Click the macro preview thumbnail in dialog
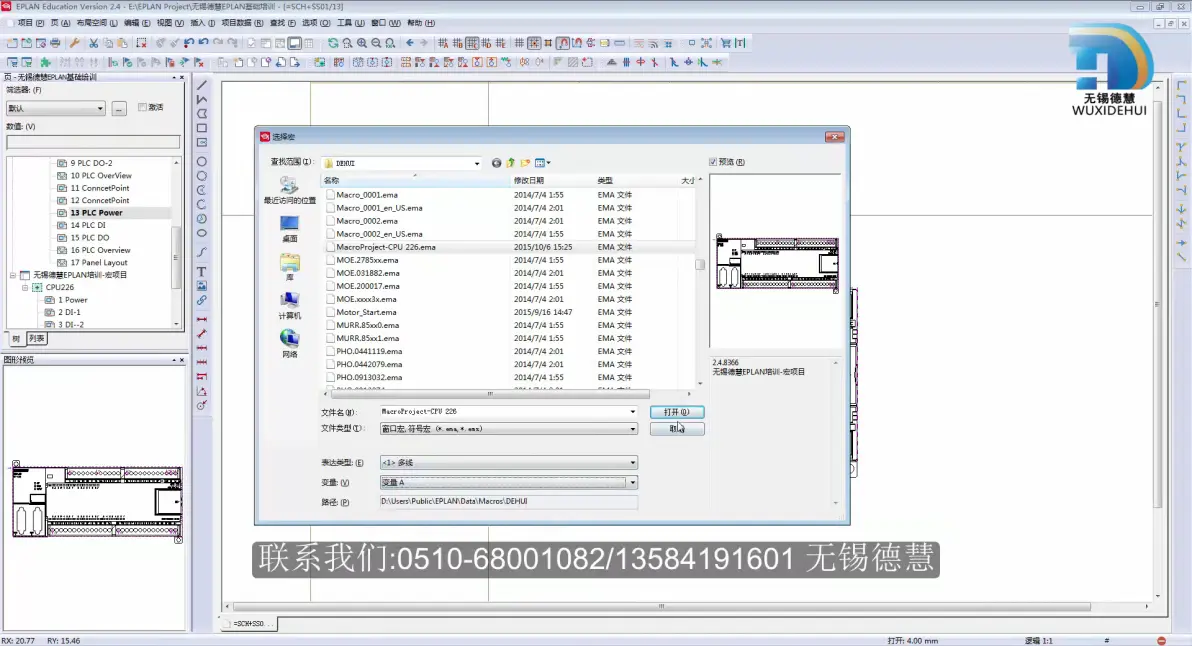Screen dimensions: 1192x646 coord(777,263)
